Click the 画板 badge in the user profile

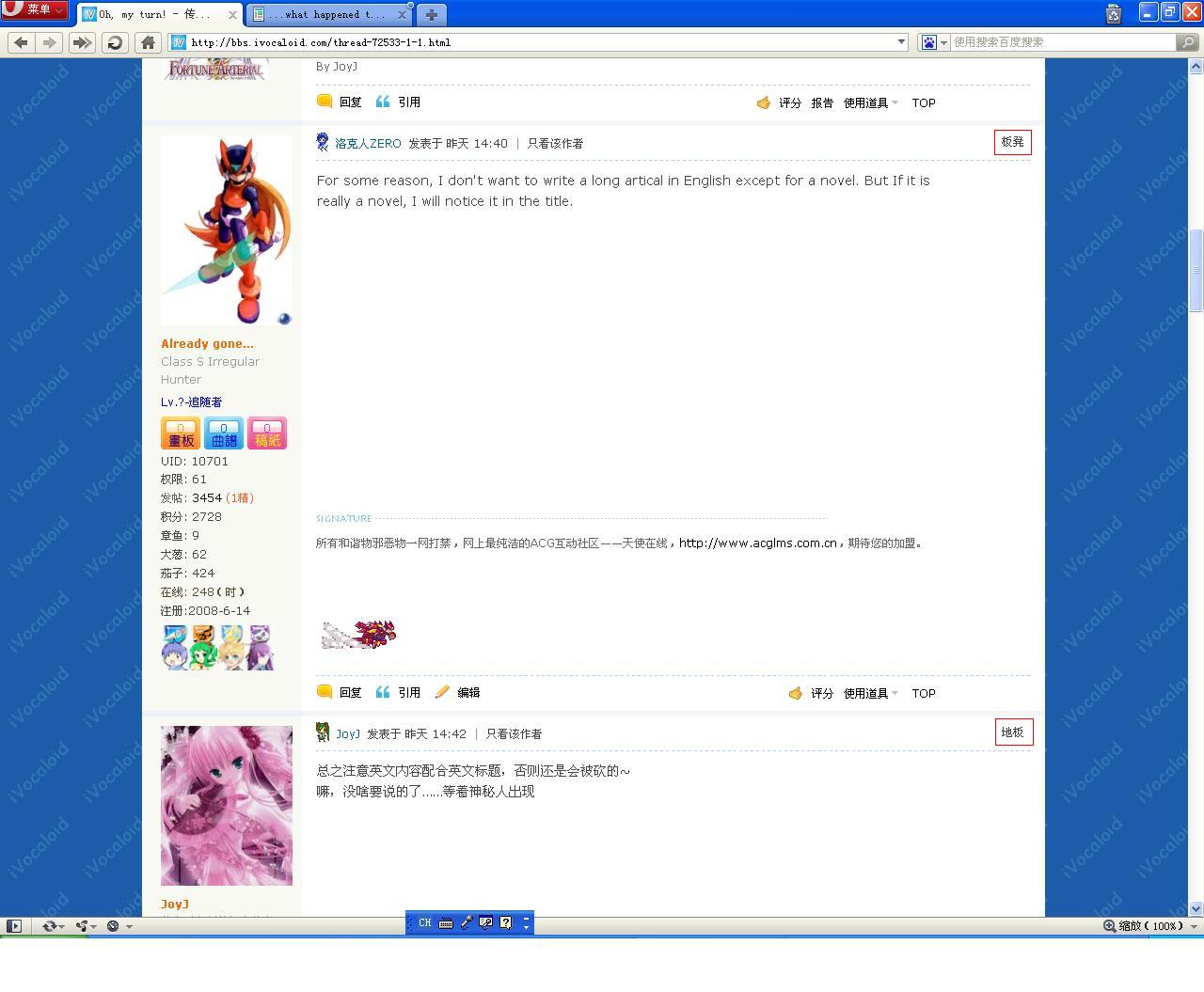(181, 433)
